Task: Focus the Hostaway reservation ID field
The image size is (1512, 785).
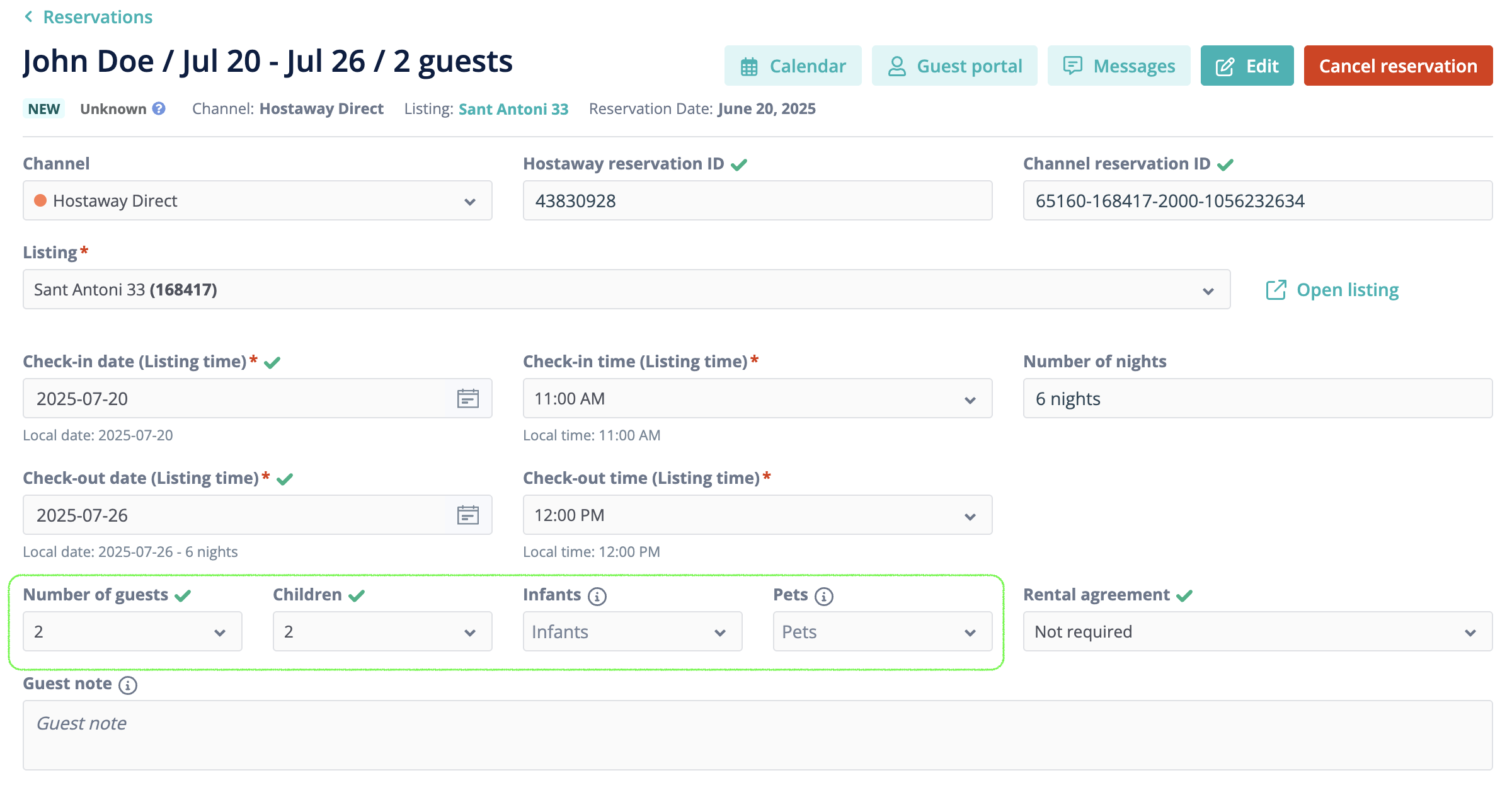Action: (757, 200)
